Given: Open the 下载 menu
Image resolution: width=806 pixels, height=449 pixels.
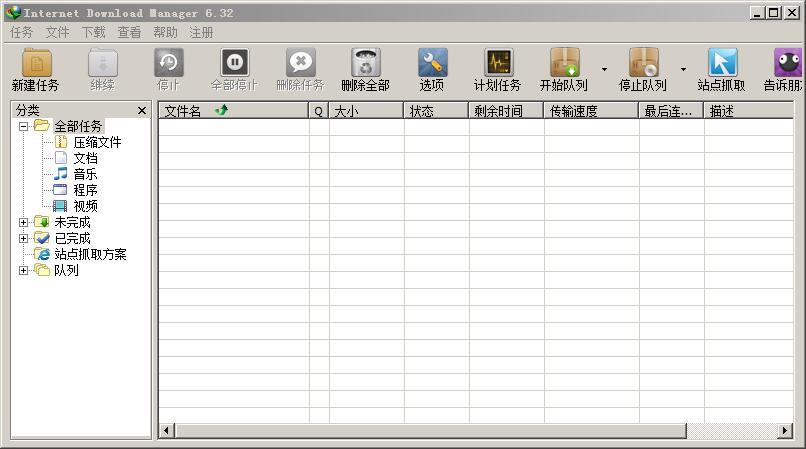Looking at the screenshot, I should point(94,32).
